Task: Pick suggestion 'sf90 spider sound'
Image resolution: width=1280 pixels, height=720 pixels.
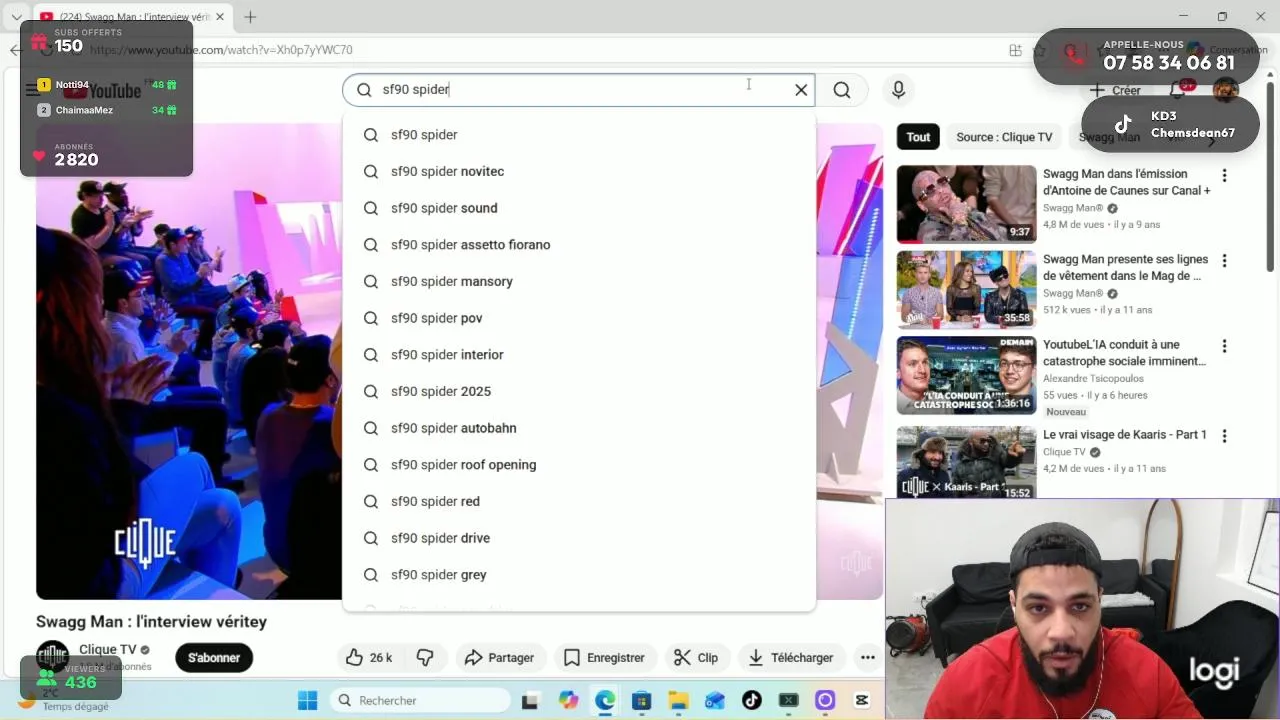Action: click(x=579, y=208)
